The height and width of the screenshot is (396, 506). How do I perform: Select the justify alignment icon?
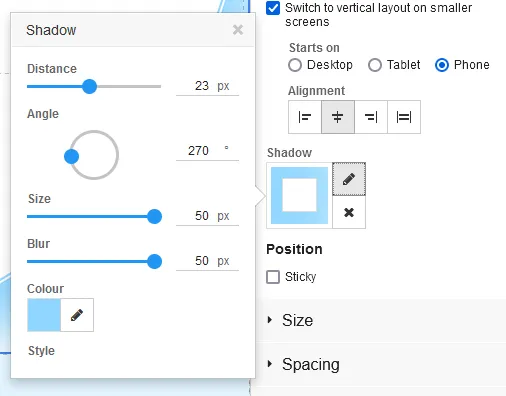click(404, 117)
